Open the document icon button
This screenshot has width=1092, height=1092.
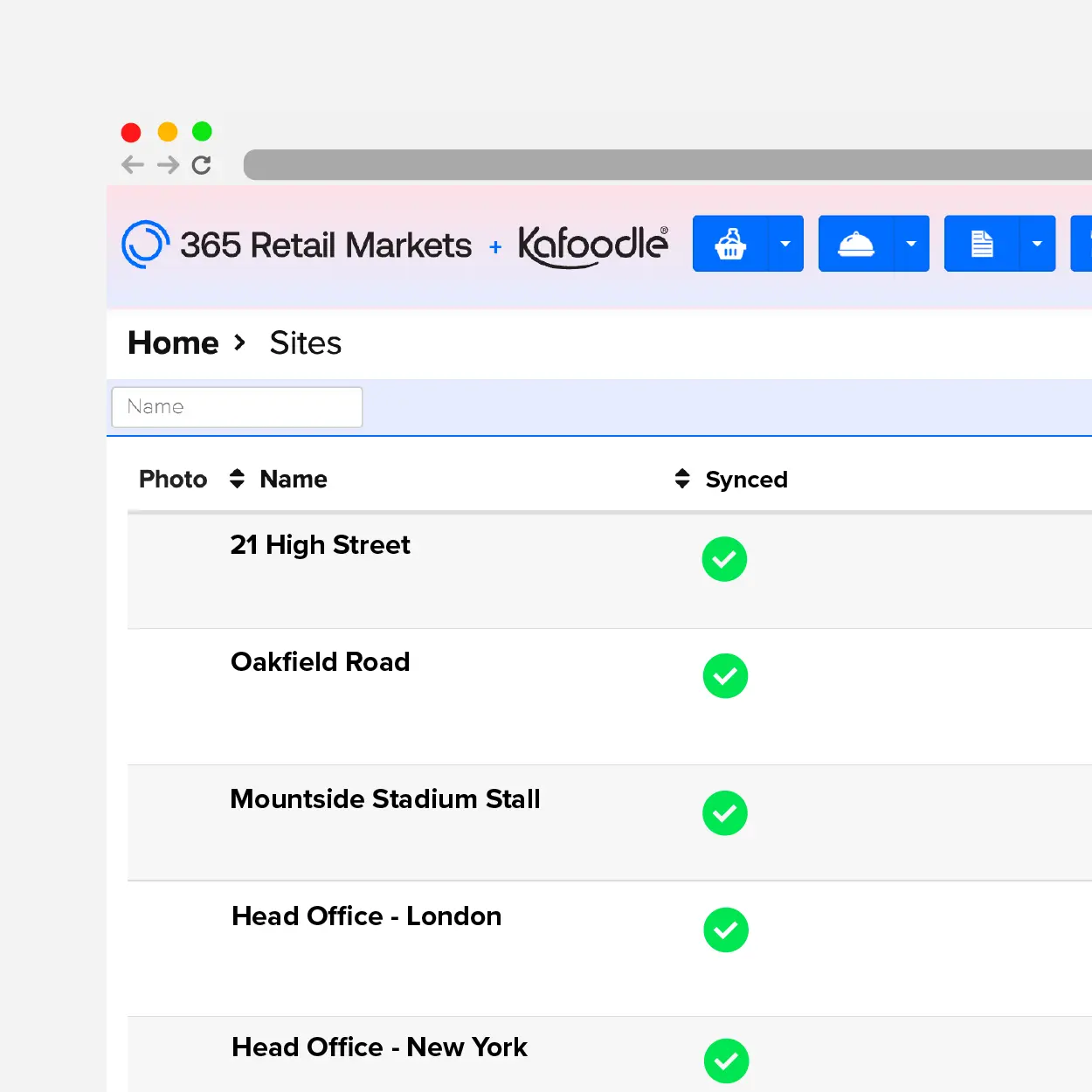coord(982,244)
